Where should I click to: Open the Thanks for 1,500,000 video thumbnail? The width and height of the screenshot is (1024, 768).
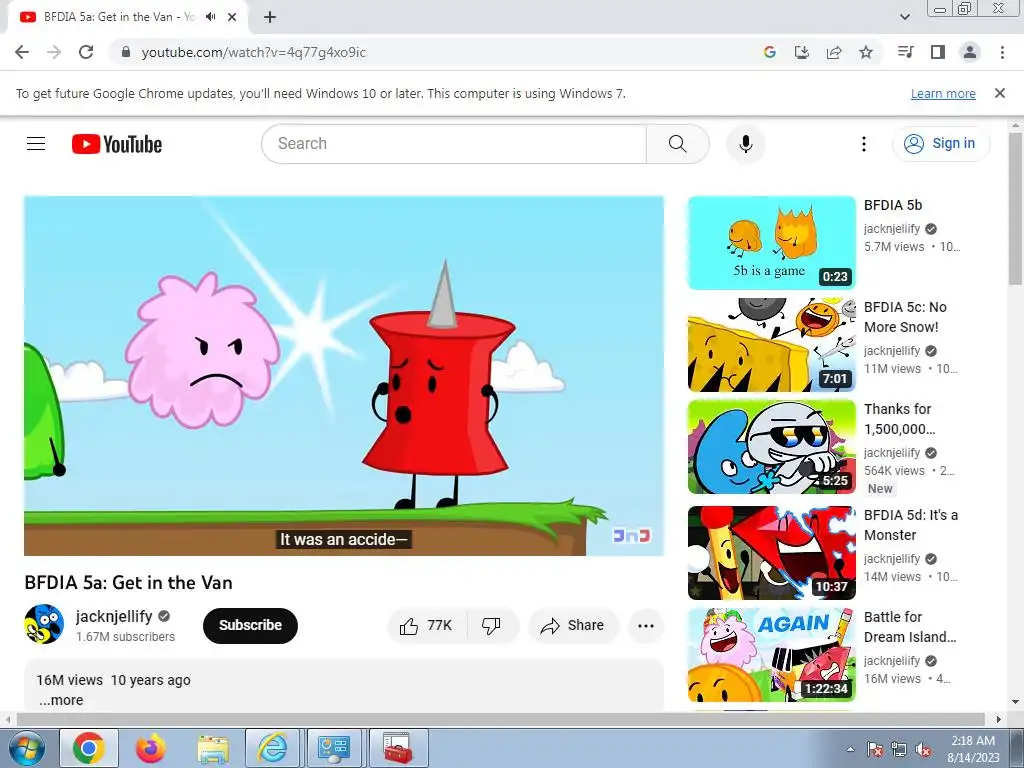point(771,447)
